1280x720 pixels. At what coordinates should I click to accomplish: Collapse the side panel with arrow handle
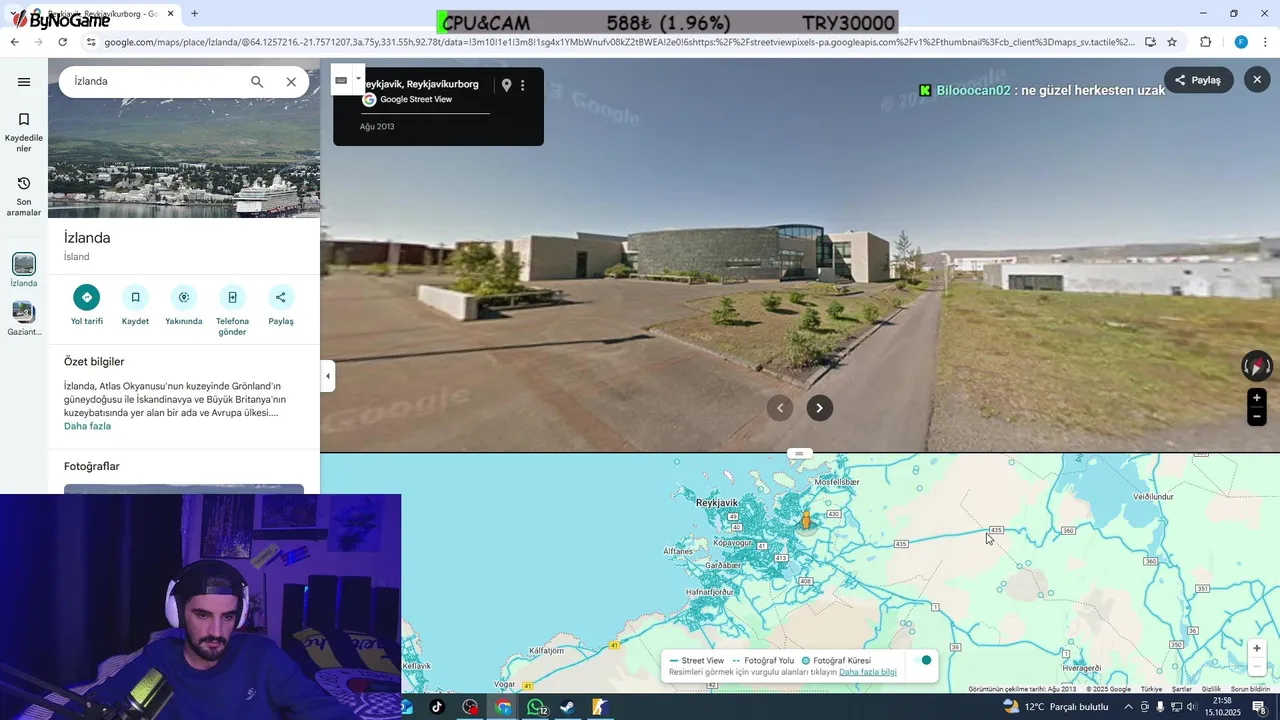(x=328, y=377)
